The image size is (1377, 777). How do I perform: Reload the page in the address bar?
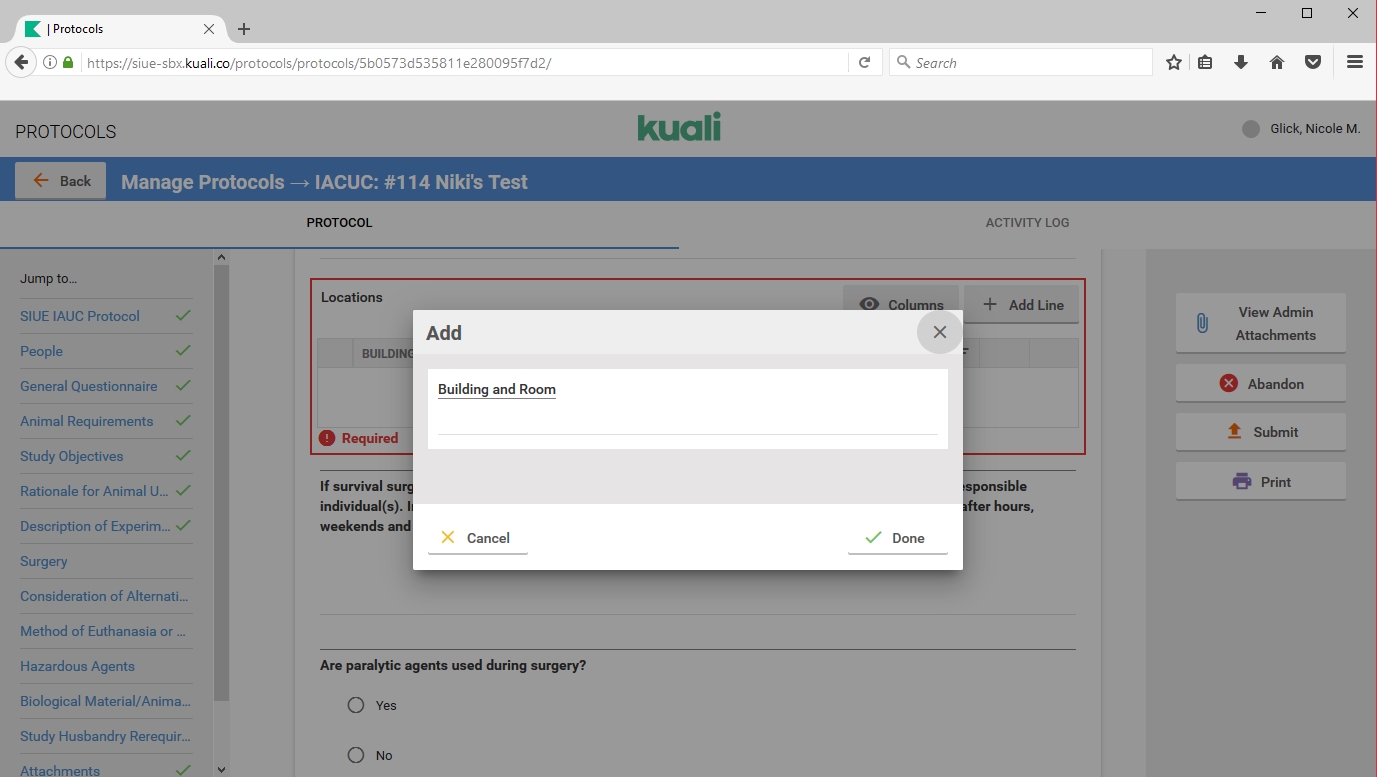click(865, 62)
